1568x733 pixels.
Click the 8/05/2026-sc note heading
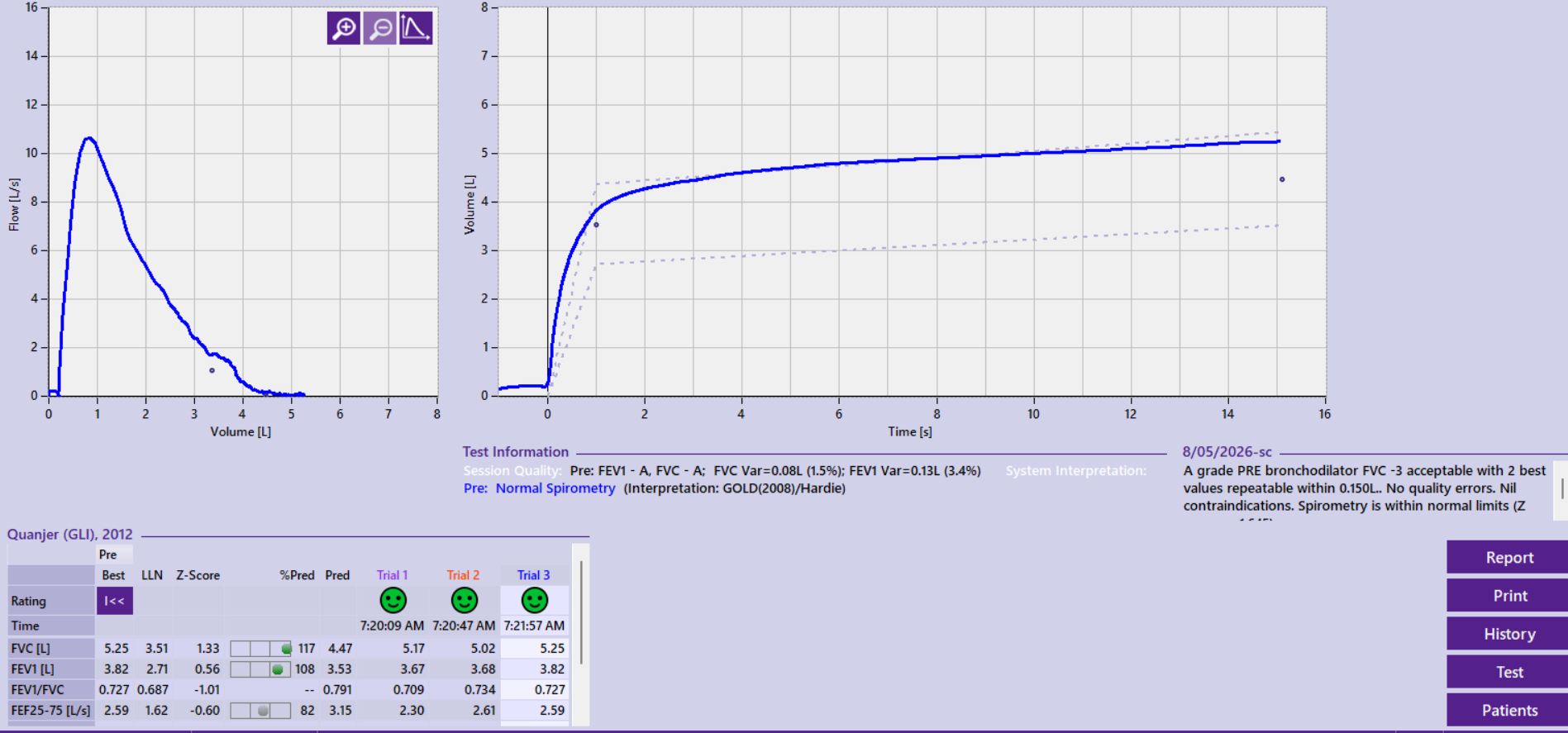[1227, 452]
